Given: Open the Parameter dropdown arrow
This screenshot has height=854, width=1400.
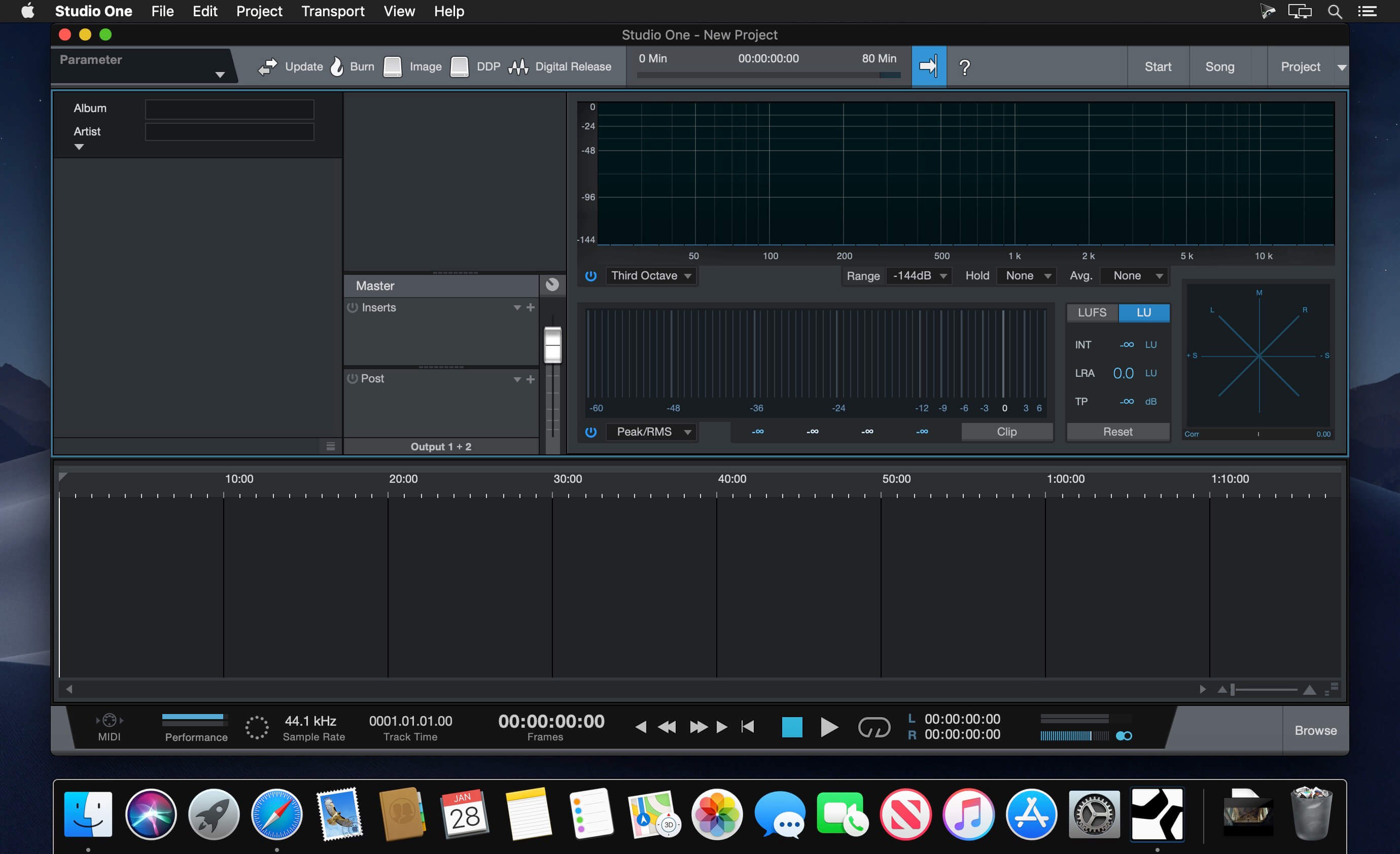Looking at the screenshot, I should point(220,75).
